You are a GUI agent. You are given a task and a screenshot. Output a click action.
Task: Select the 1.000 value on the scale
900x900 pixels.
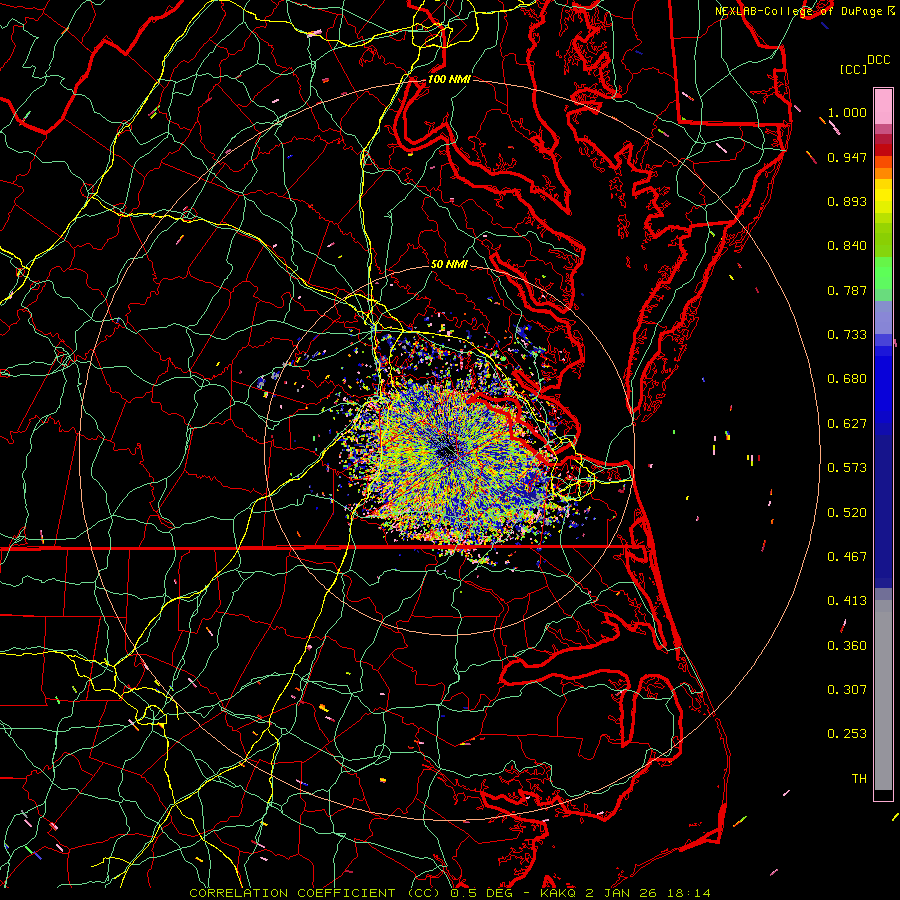pos(847,112)
